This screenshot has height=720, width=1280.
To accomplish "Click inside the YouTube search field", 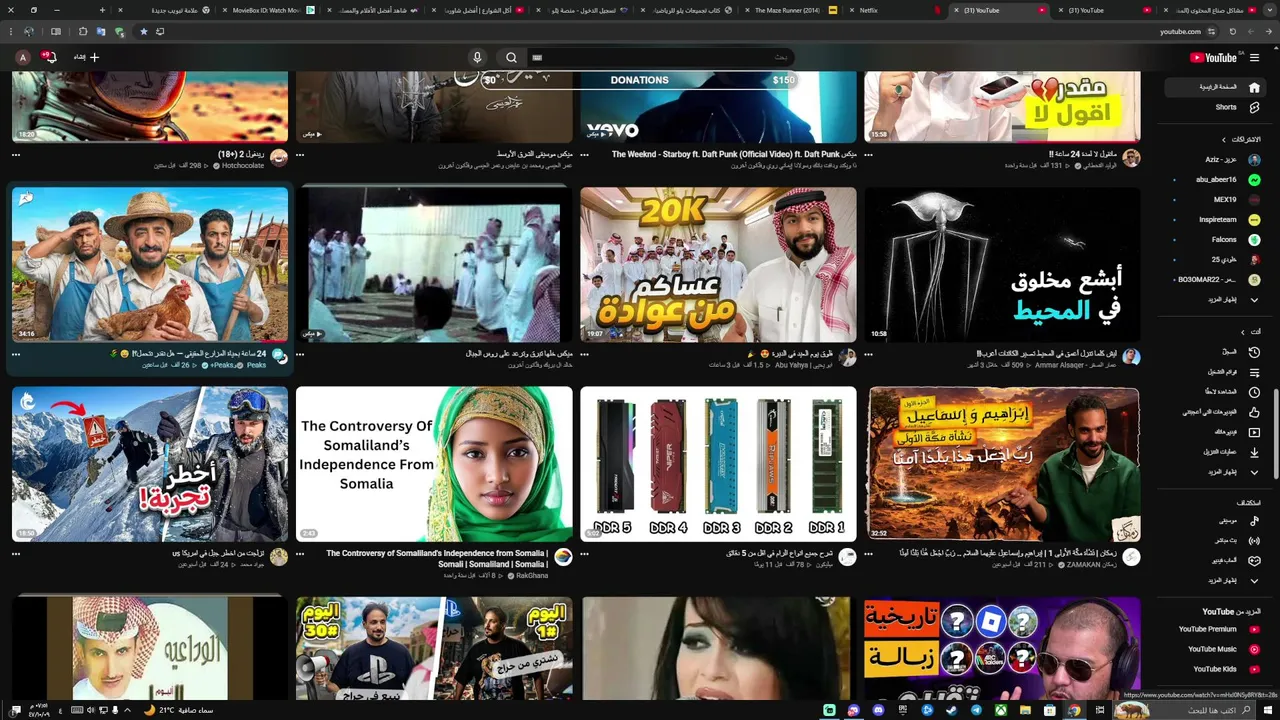I will click(660, 58).
